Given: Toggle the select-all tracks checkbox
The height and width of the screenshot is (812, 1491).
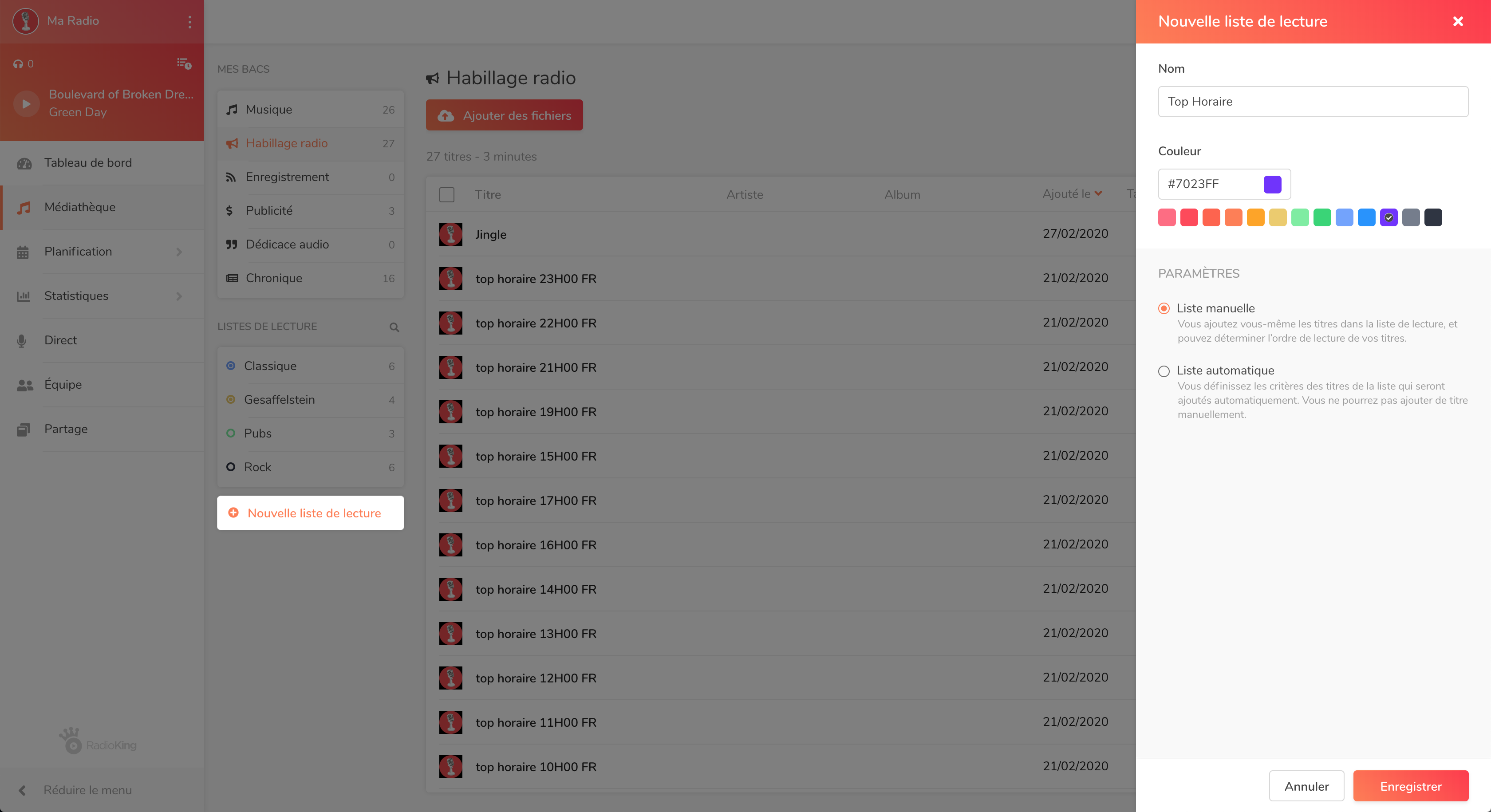Looking at the screenshot, I should pos(447,194).
